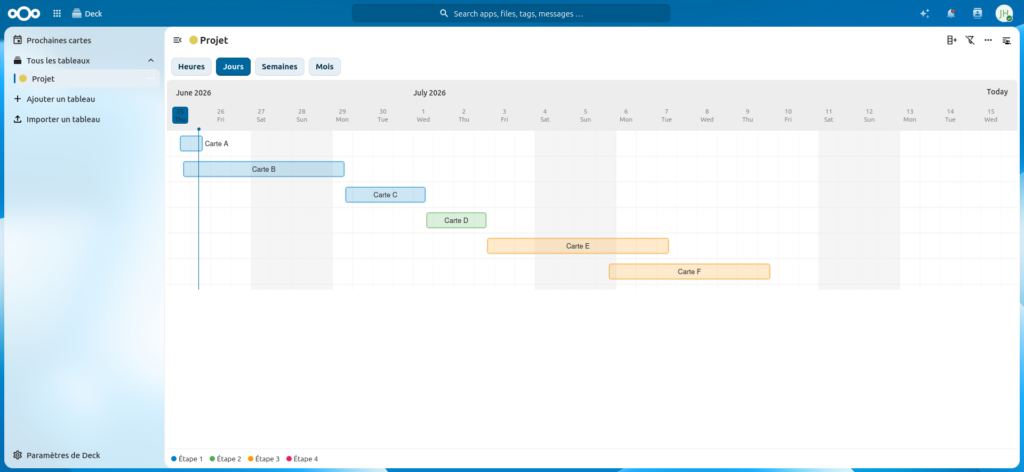The height and width of the screenshot is (472, 1024).
Task: Select the Carte B bar
Action: tap(264, 169)
